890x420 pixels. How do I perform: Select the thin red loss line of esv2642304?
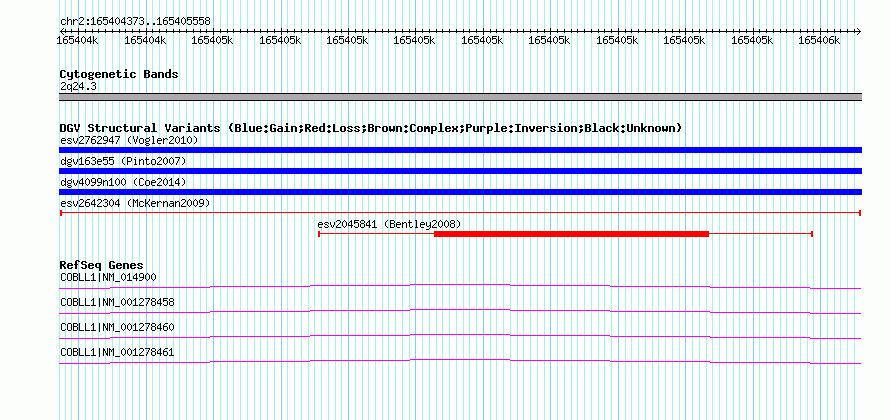click(460, 213)
